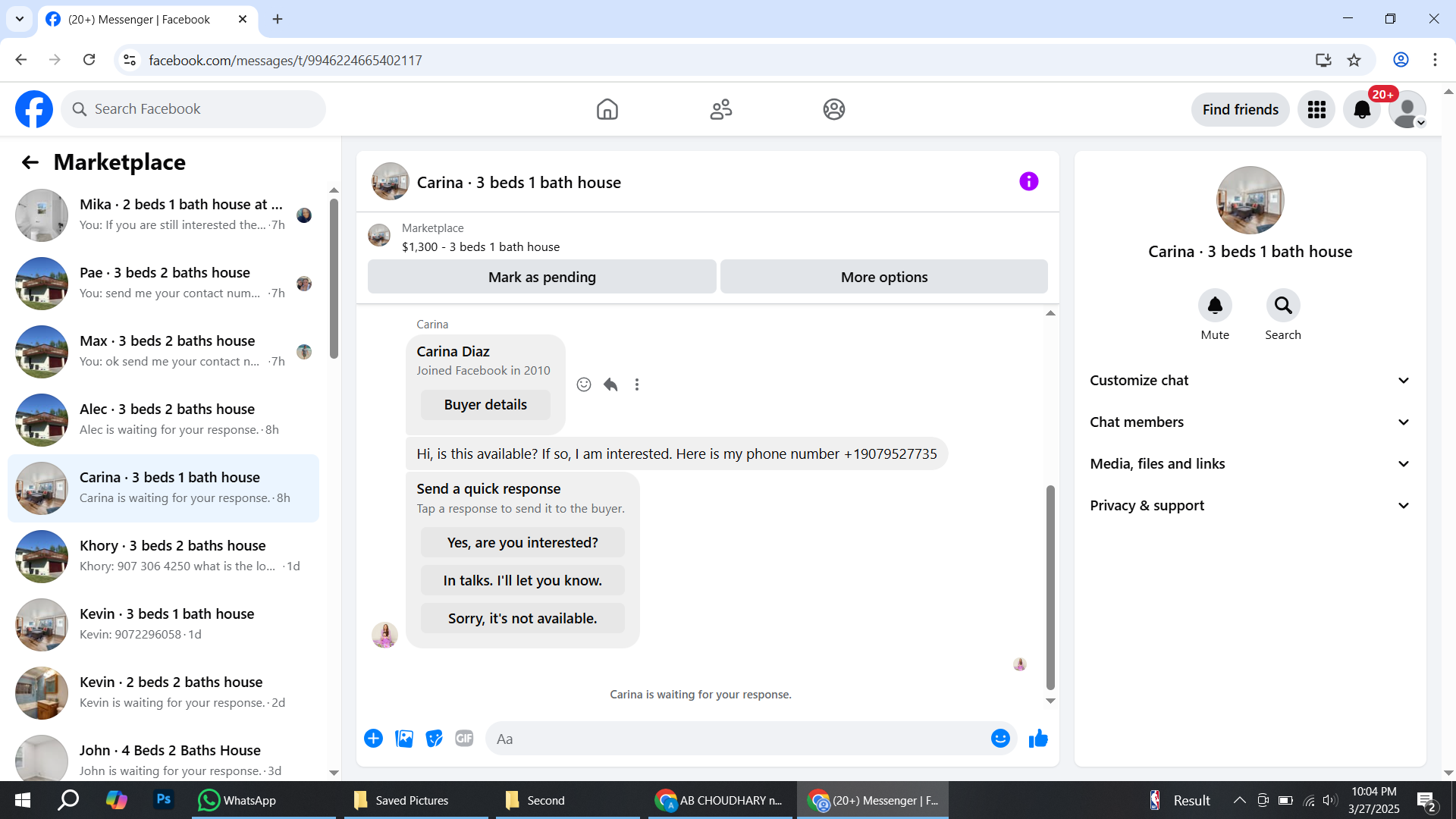Click the Facebook logo icon
Image resolution: width=1456 pixels, height=819 pixels.
click(34, 109)
